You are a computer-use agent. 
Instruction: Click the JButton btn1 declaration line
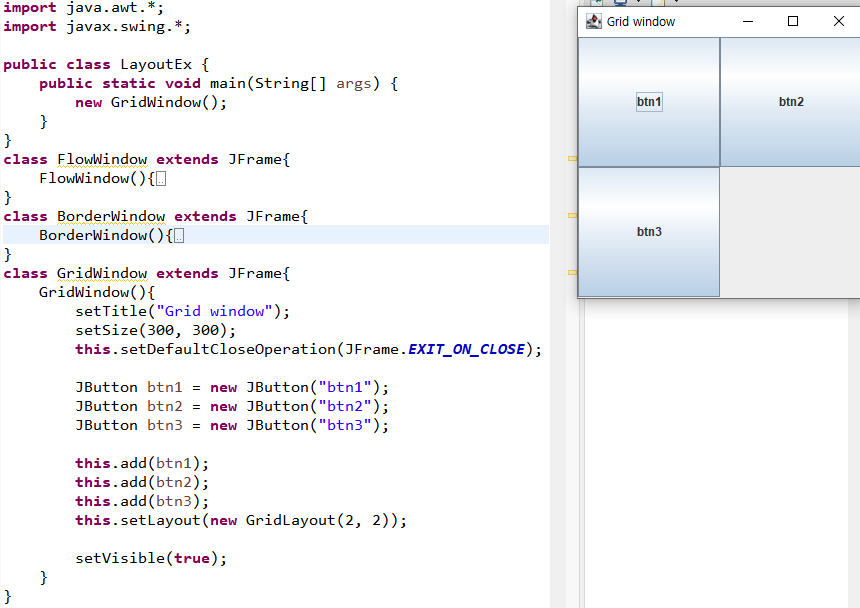(232, 388)
